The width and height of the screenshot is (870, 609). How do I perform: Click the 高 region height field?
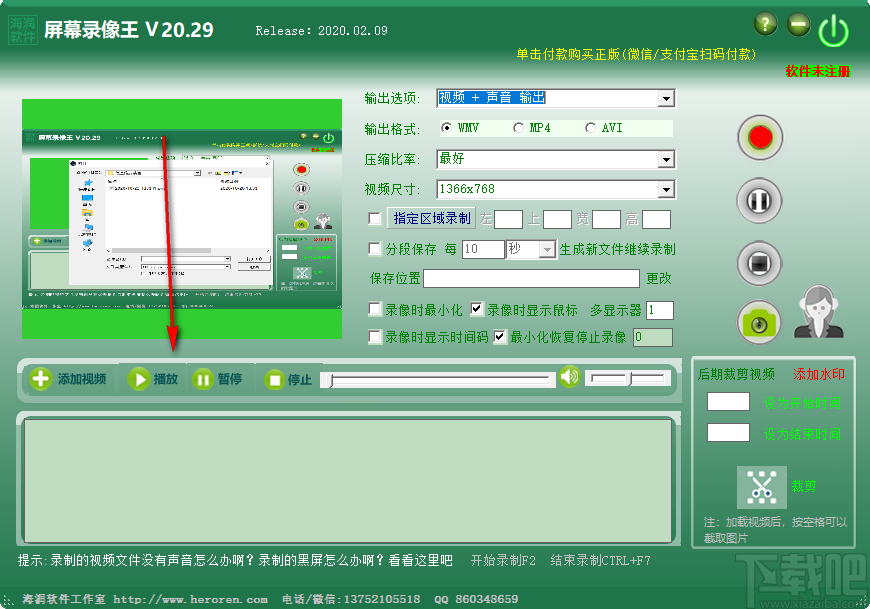[656, 220]
